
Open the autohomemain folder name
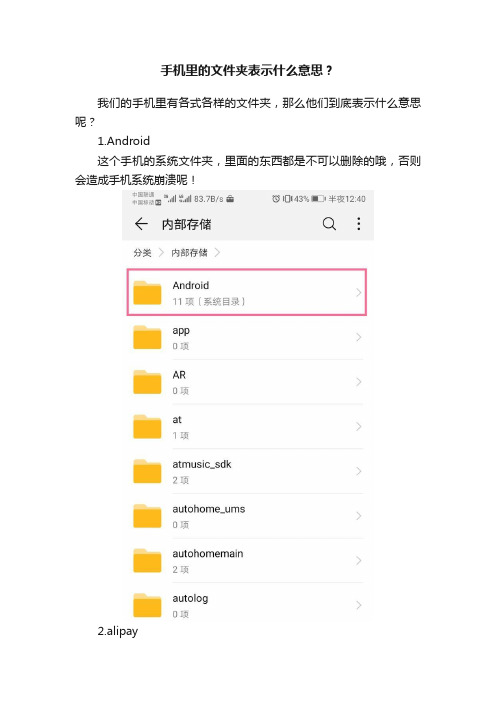click(x=208, y=554)
